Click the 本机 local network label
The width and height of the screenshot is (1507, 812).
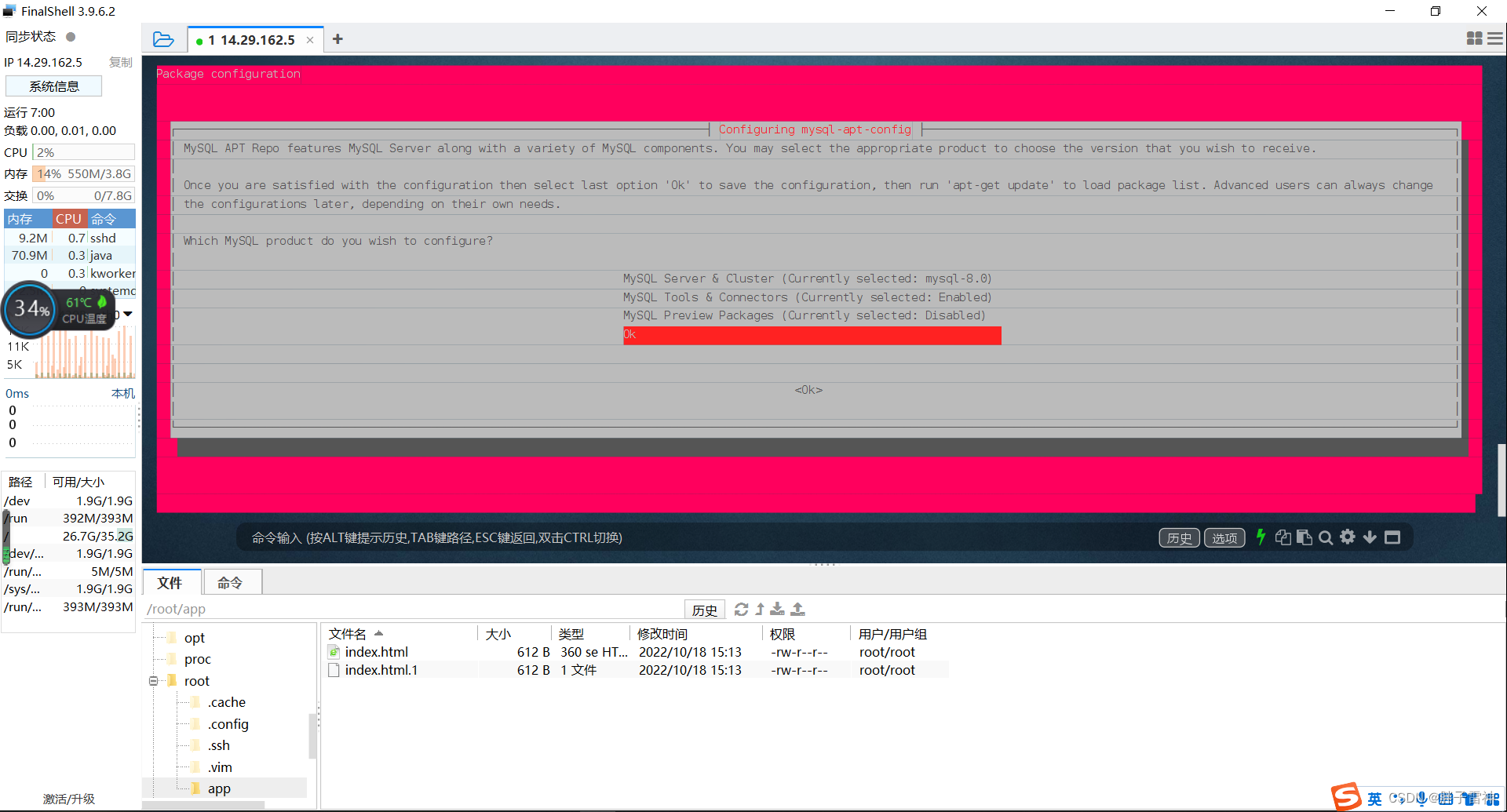[122, 393]
